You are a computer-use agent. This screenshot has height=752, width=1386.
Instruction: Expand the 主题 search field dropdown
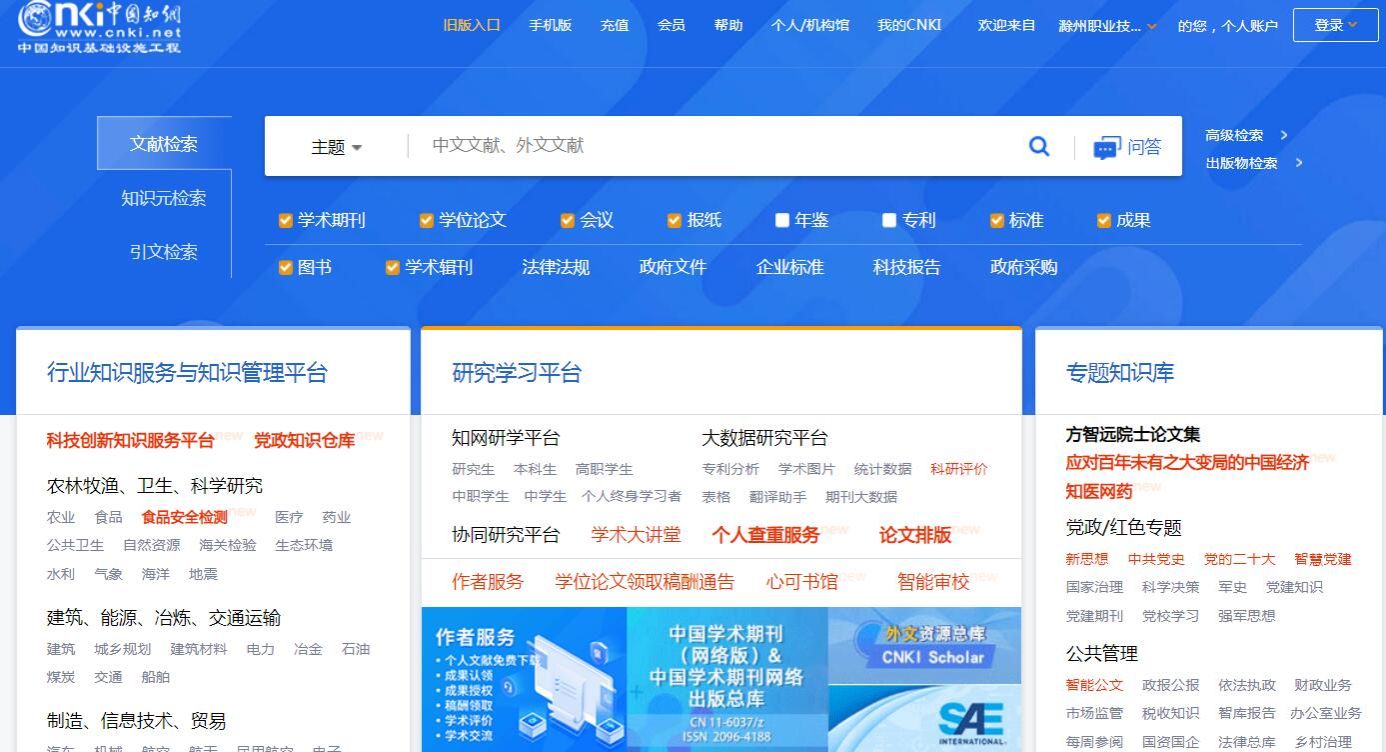pos(336,147)
